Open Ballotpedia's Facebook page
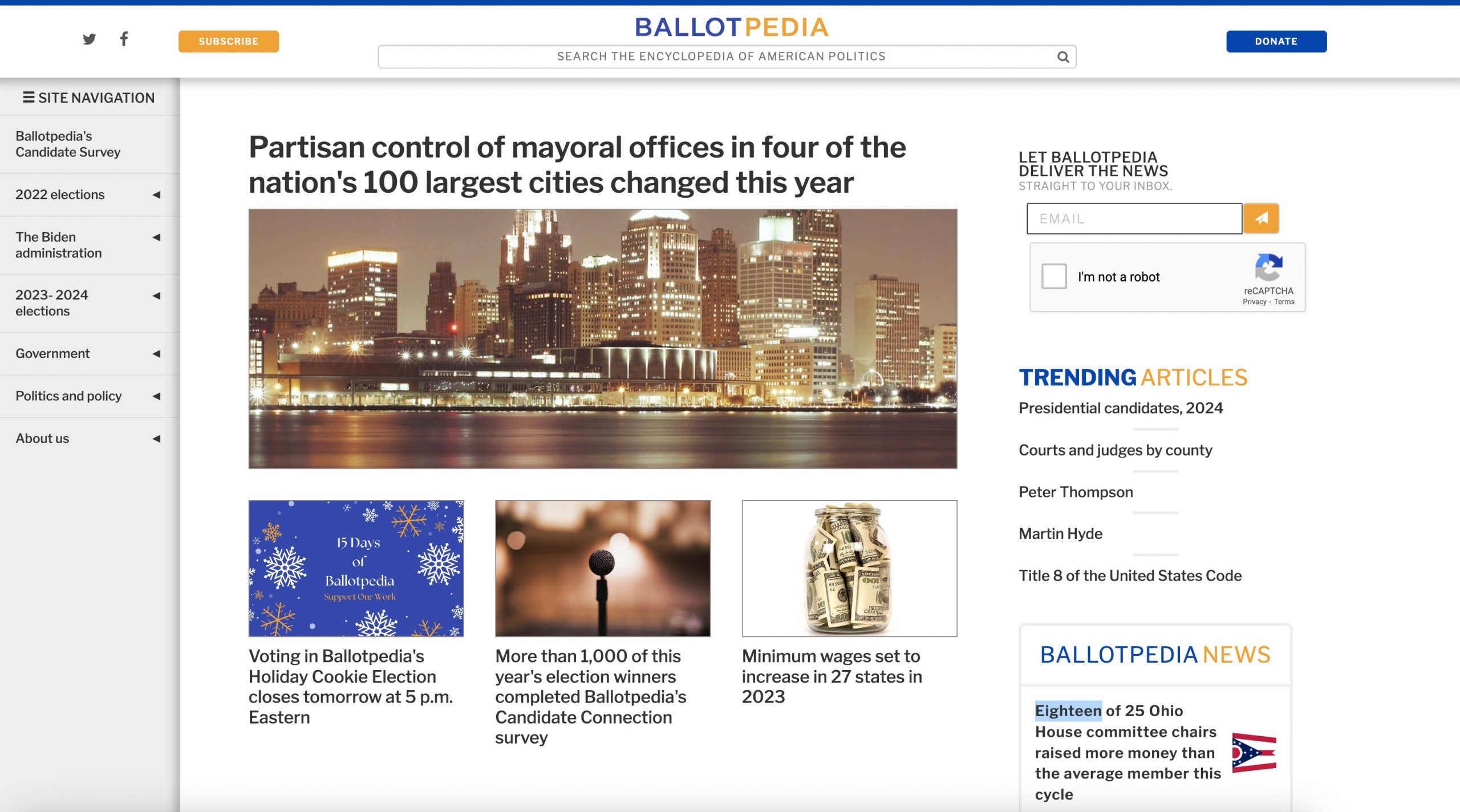The image size is (1460, 812). coord(124,39)
